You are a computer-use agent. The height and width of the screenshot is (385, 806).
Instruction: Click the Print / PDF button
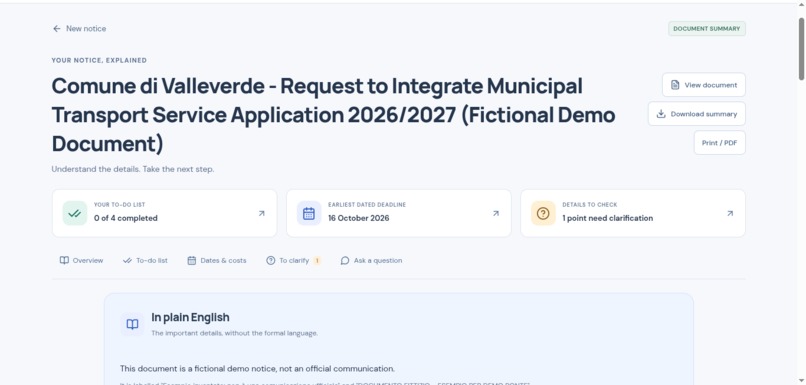pos(720,142)
